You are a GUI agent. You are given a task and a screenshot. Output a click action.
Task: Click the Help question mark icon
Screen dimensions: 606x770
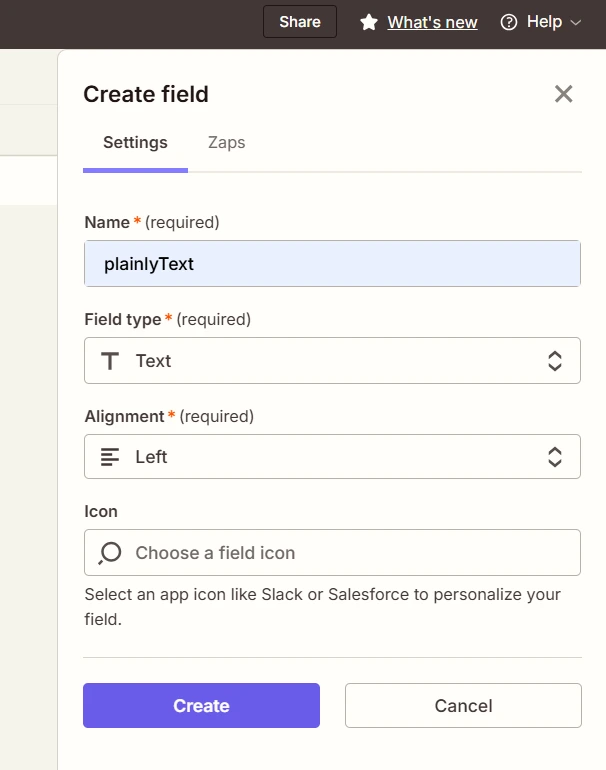click(x=509, y=22)
